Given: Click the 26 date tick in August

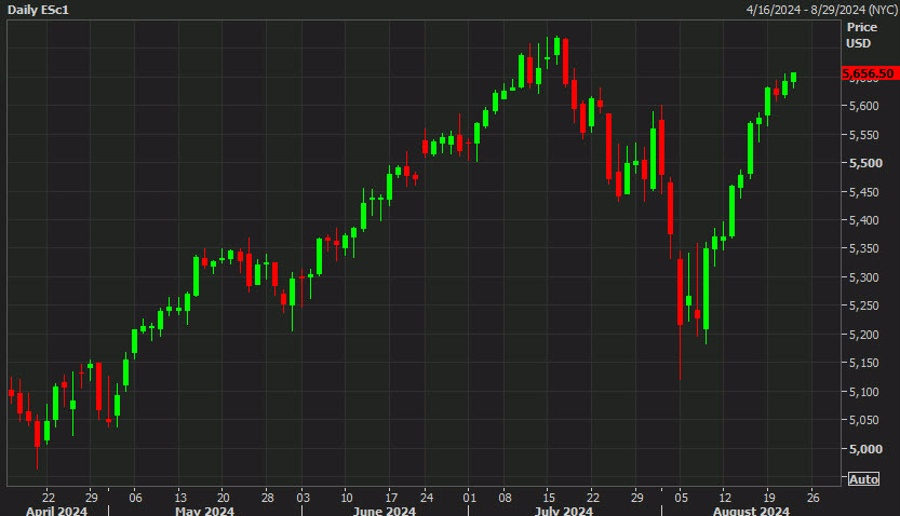Looking at the screenshot, I should click(x=813, y=497).
